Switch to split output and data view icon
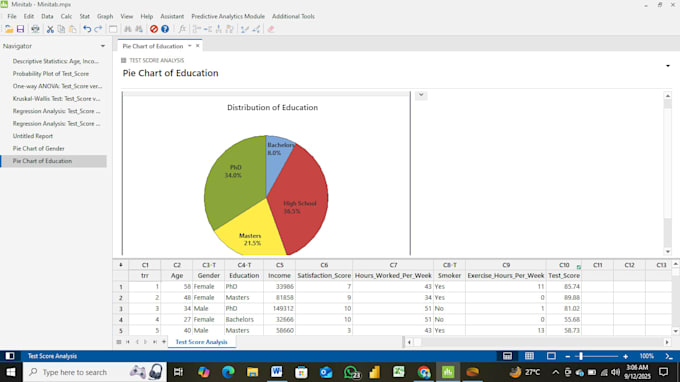 tap(507, 356)
